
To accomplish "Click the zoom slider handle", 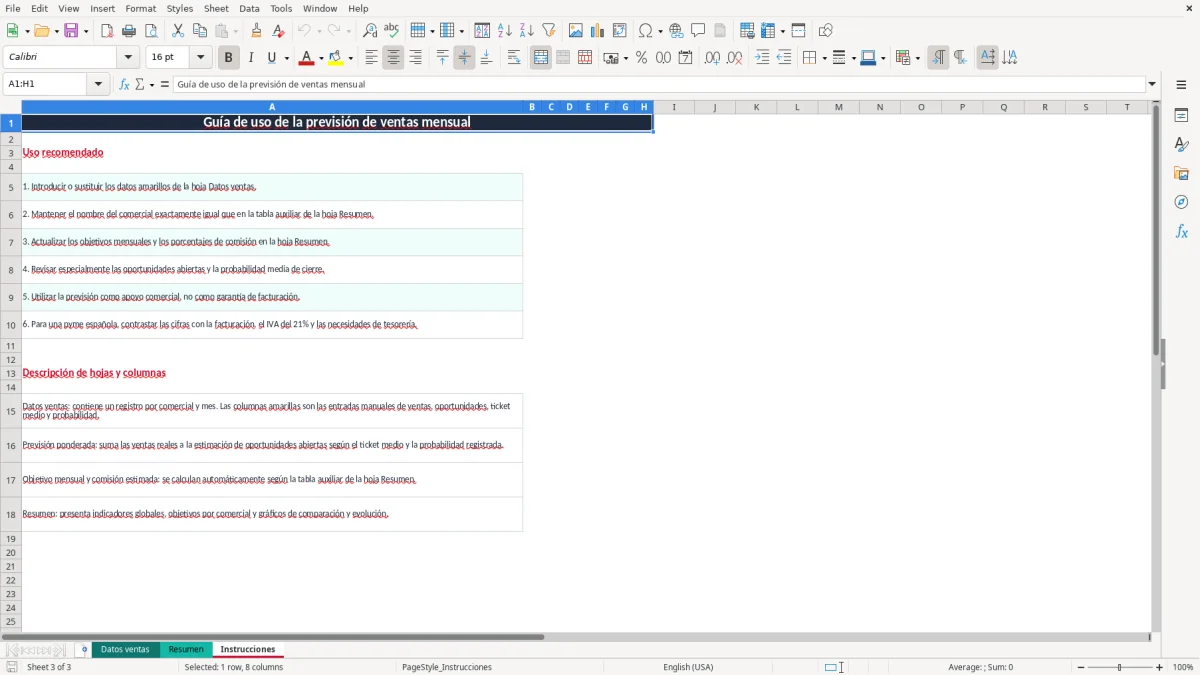I will point(1119,667).
